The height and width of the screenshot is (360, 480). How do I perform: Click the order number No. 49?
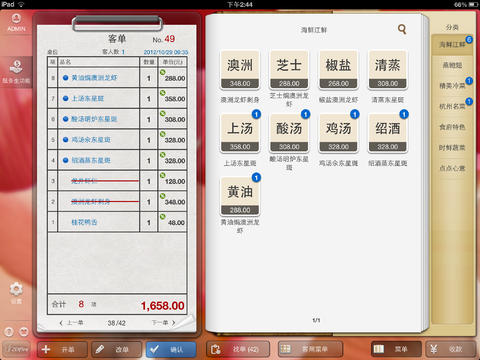164,39
